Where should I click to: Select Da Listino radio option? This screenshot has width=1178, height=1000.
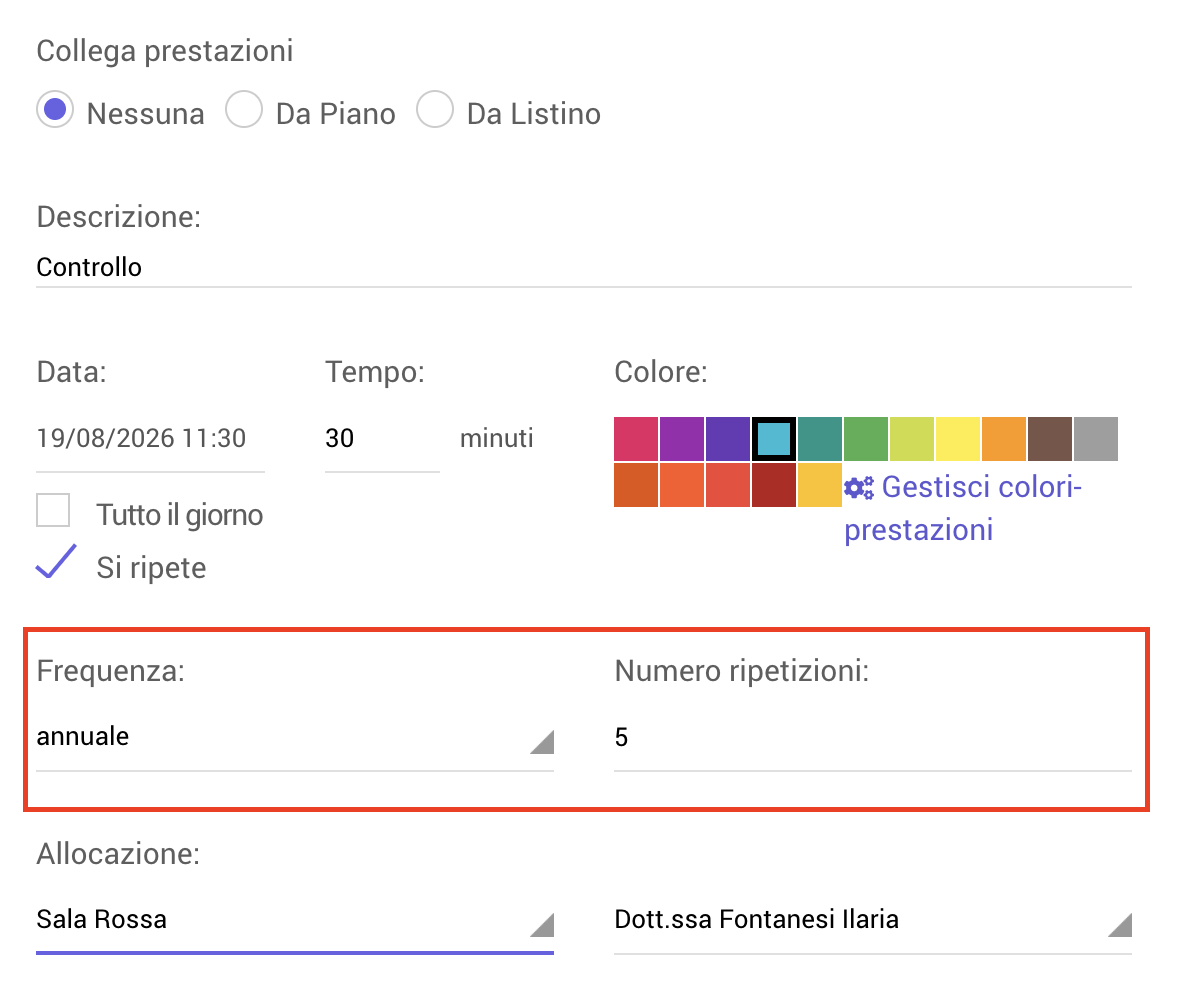(435, 110)
